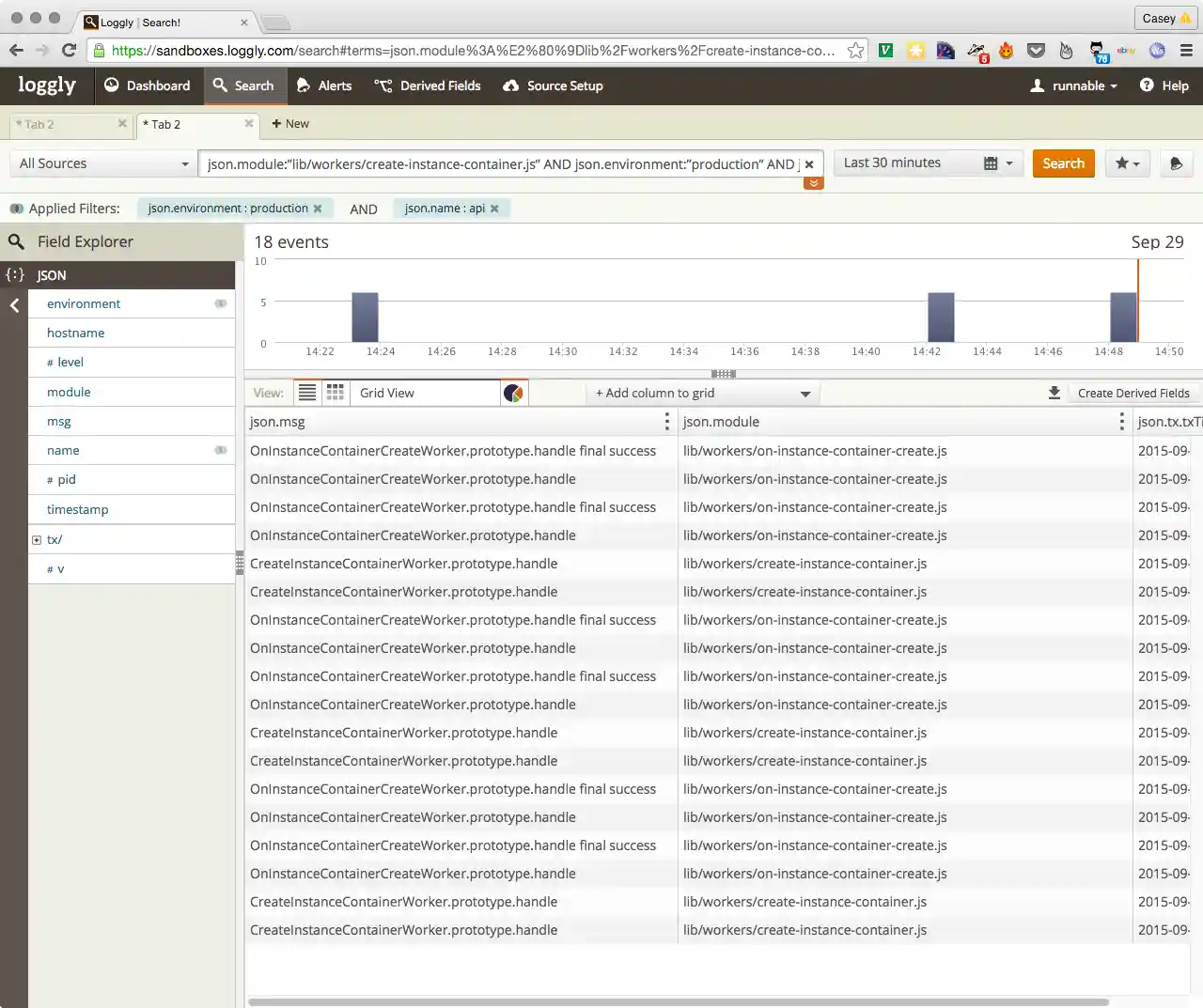Go to the Dashboard page
The height and width of the screenshot is (1008, 1203).
coord(147,85)
